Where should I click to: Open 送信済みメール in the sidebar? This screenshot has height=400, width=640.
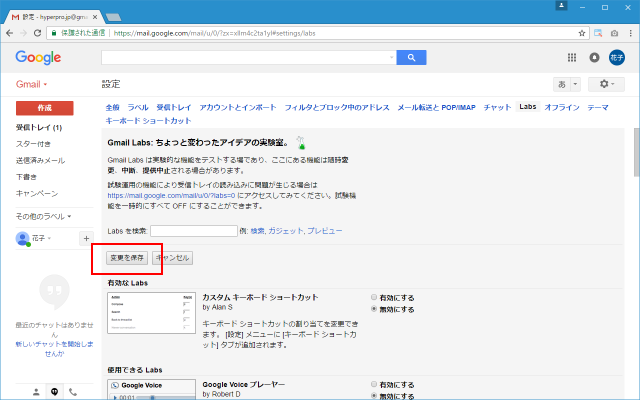coord(40,160)
